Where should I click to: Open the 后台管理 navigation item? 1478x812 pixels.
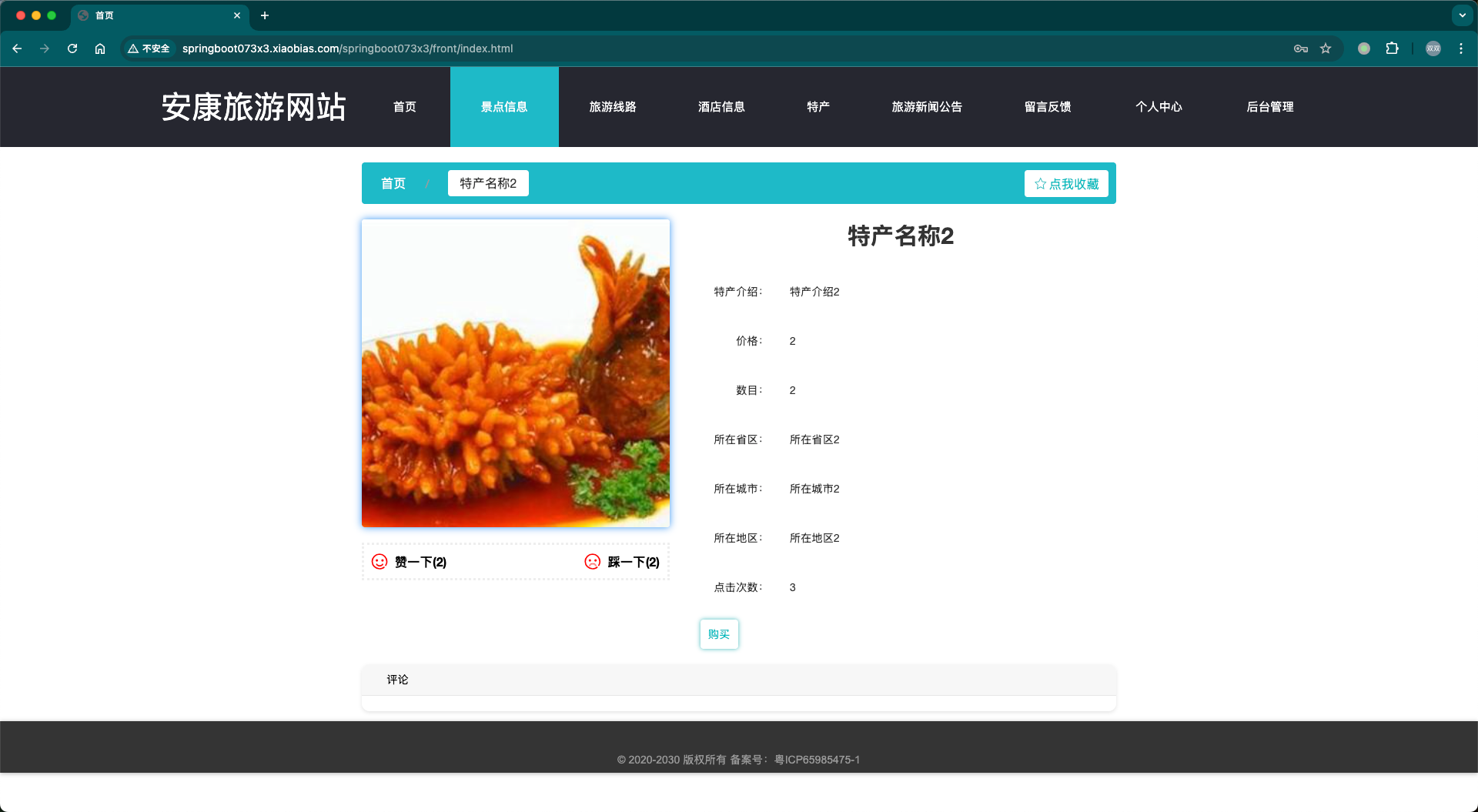coord(1270,107)
